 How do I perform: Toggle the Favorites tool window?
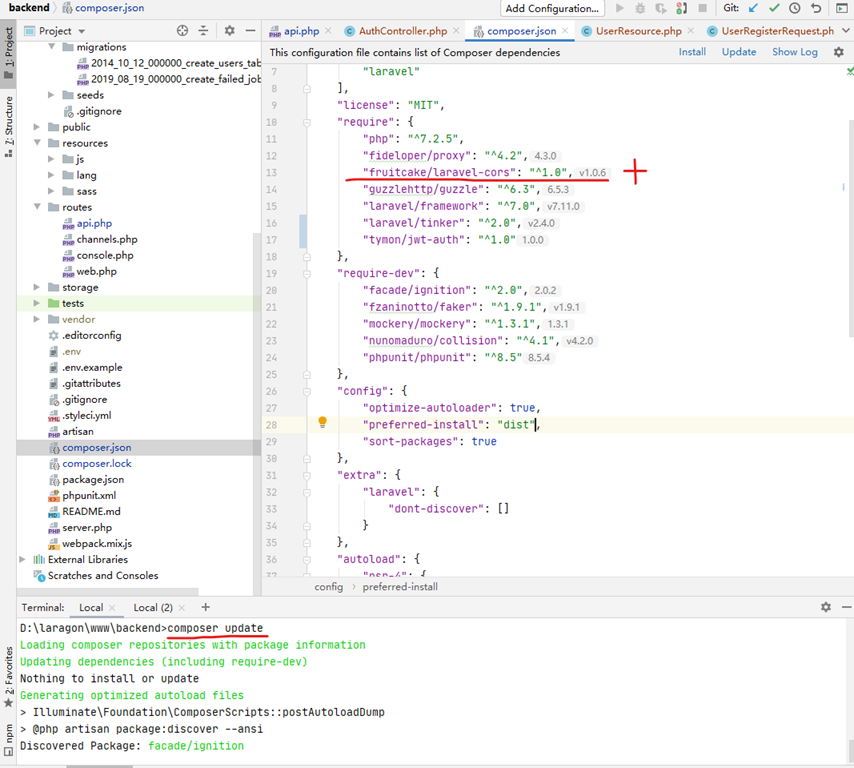[x=8, y=670]
